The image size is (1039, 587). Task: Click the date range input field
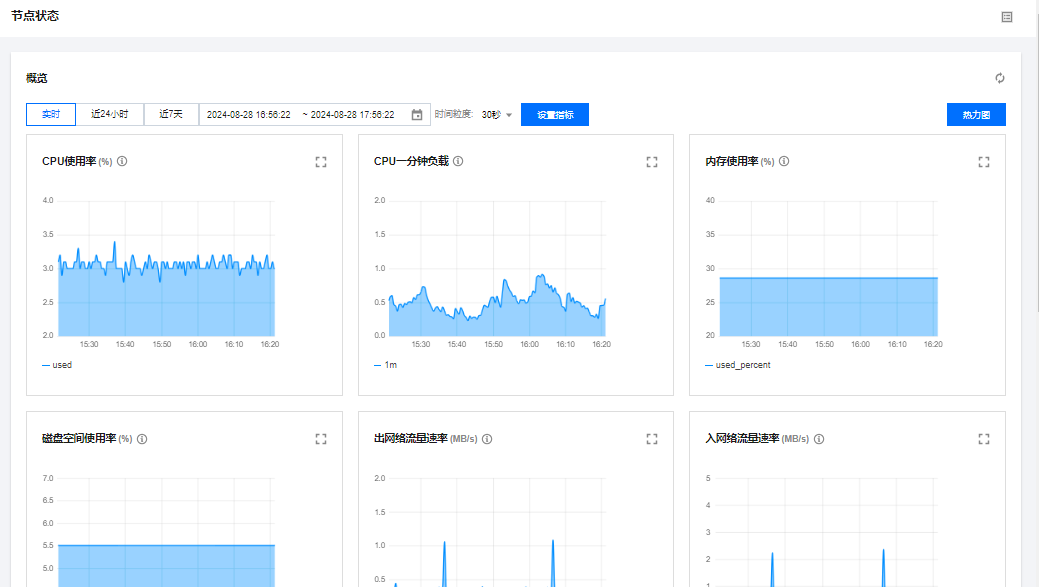coord(300,115)
